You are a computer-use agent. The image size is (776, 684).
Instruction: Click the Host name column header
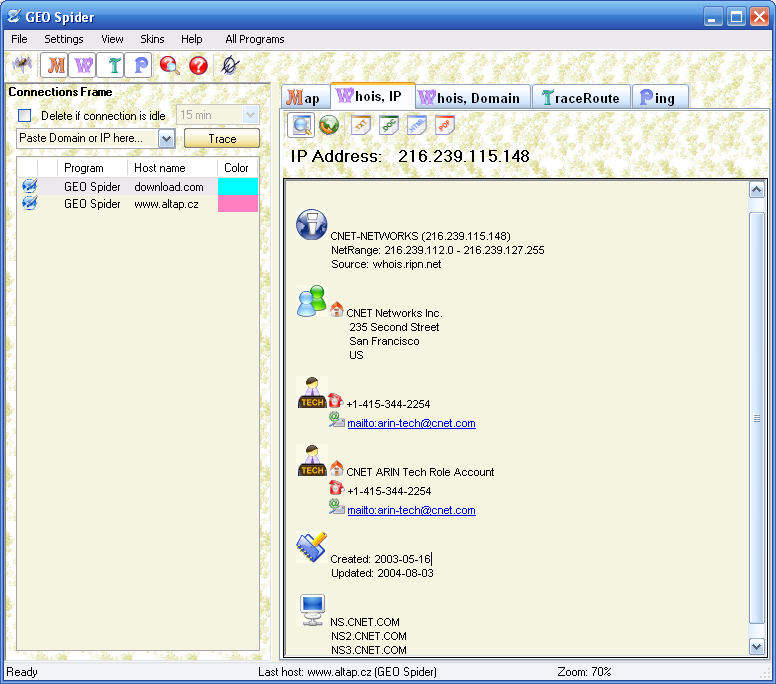tap(172, 168)
